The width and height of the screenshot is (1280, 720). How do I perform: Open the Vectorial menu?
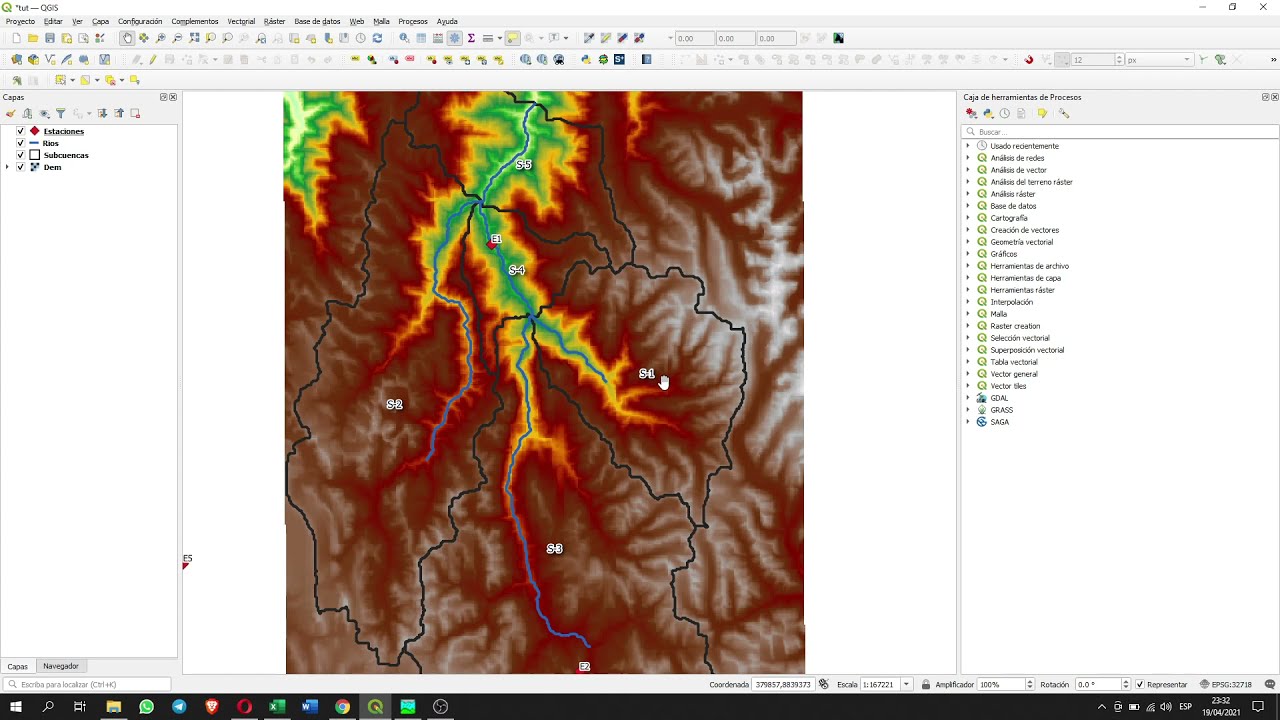(x=241, y=21)
